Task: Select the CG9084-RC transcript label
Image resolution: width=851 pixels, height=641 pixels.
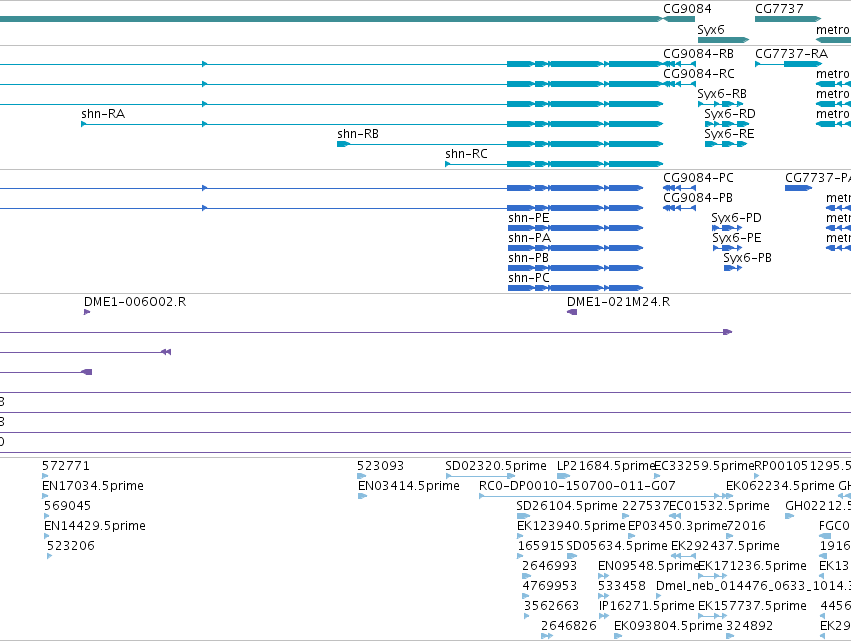Action: point(698,74)
